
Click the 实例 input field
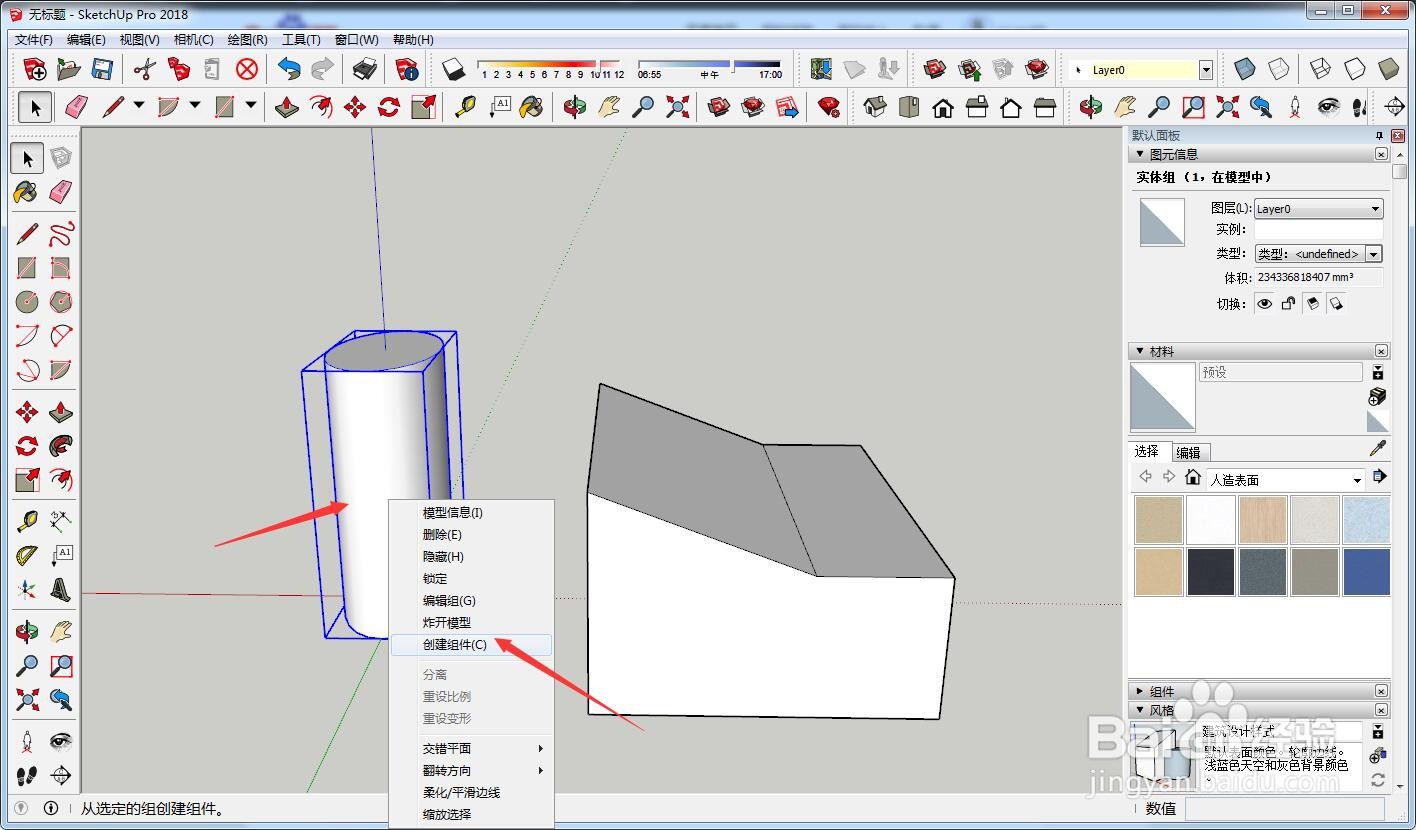click(x=1318, y=230)
